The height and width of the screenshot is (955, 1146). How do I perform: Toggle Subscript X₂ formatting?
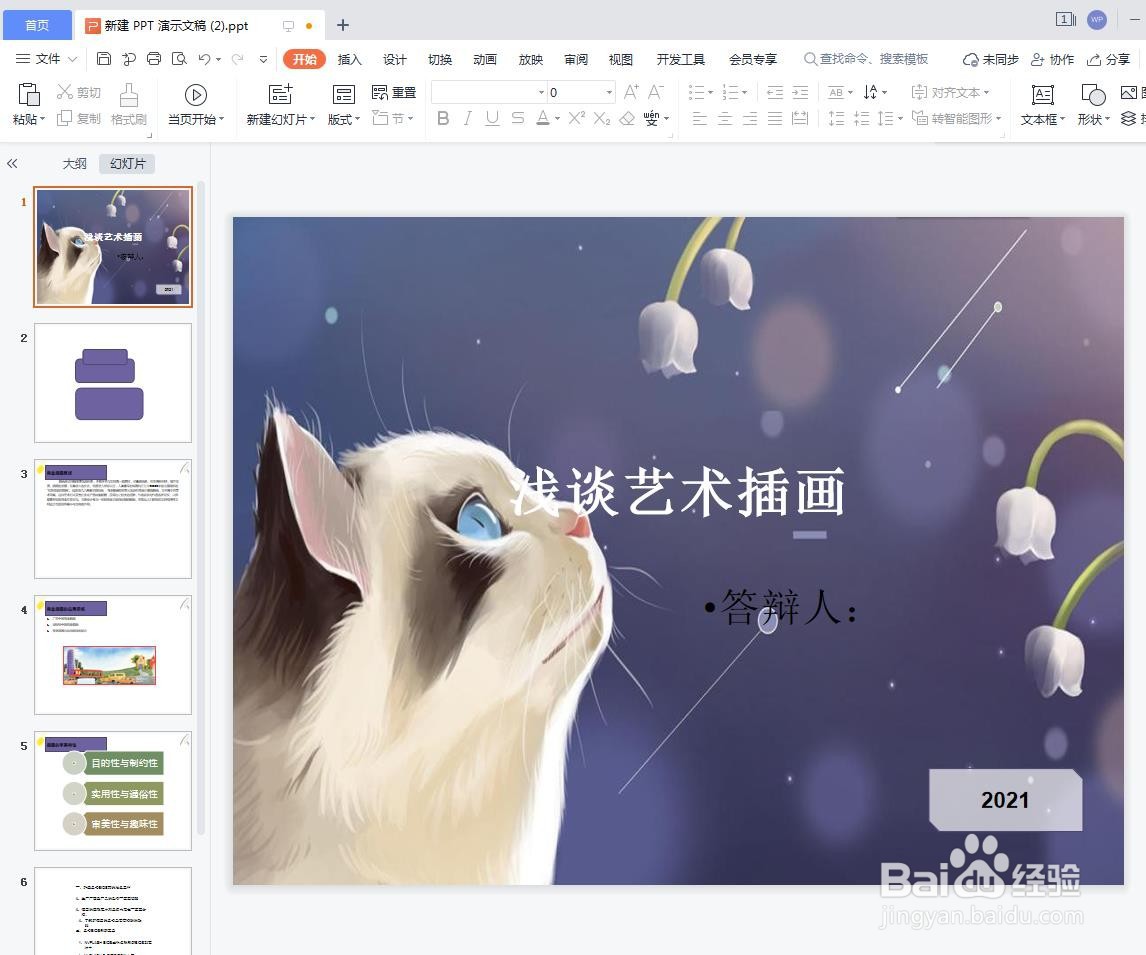(x=602, y=118)
